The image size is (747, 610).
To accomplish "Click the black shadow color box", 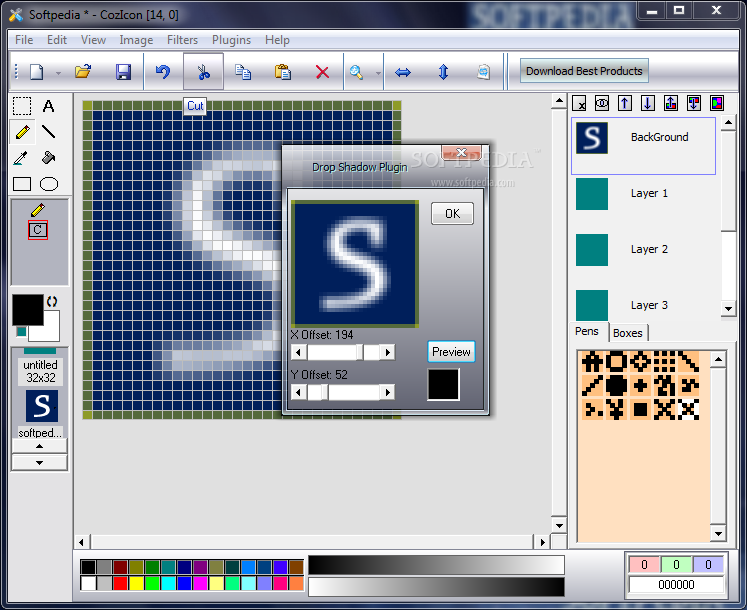I will (x=443, y=384).
